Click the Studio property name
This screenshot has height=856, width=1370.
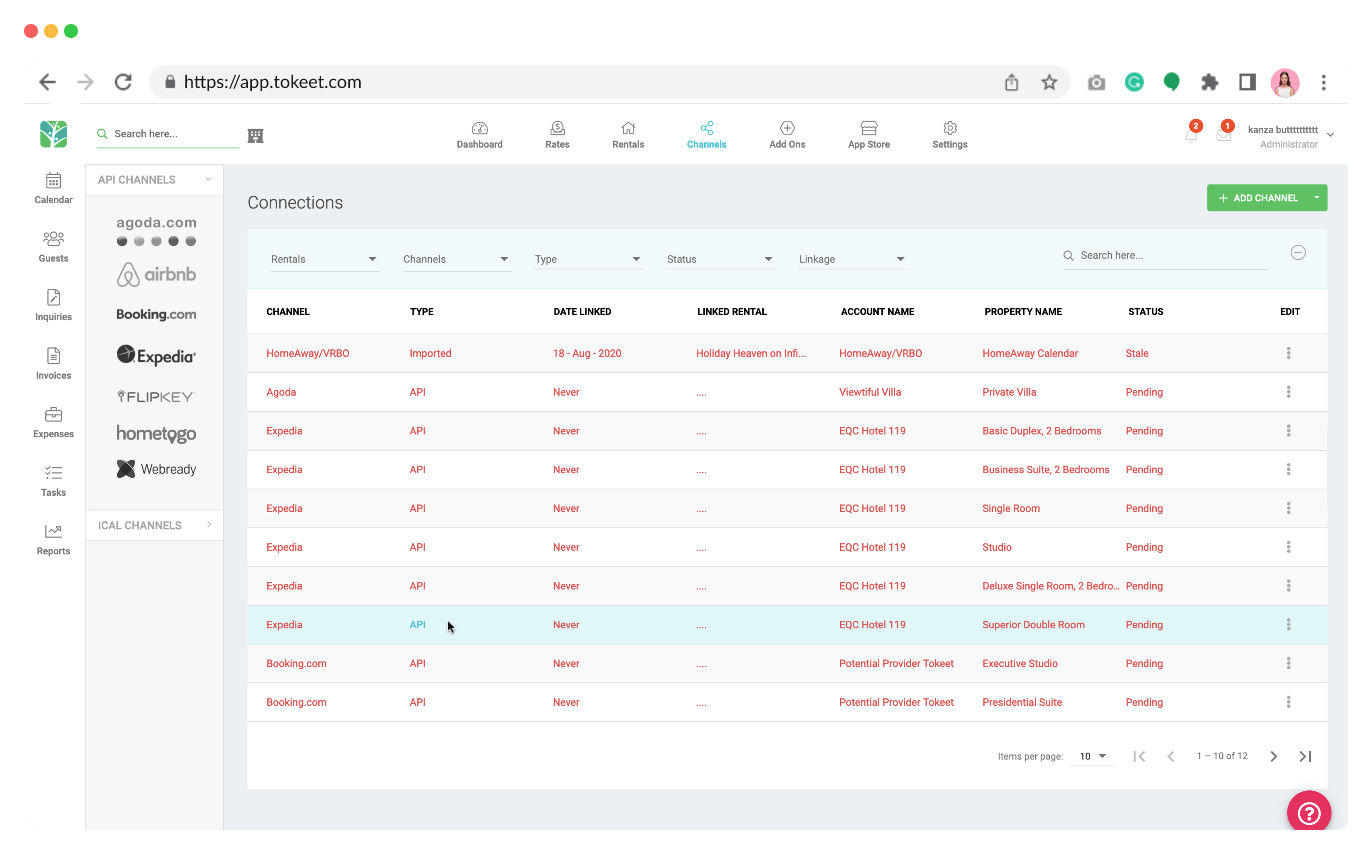[x=997, y=547]
